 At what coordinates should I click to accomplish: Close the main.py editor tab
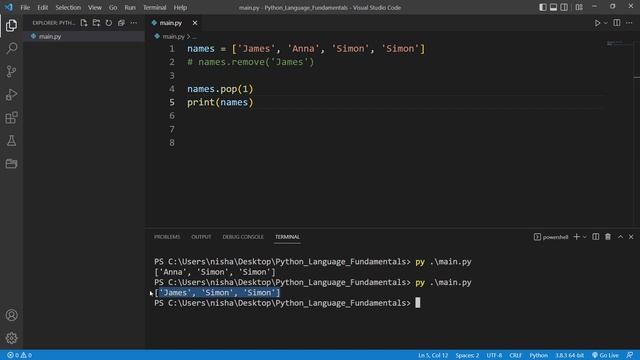[x=195, y=23]
